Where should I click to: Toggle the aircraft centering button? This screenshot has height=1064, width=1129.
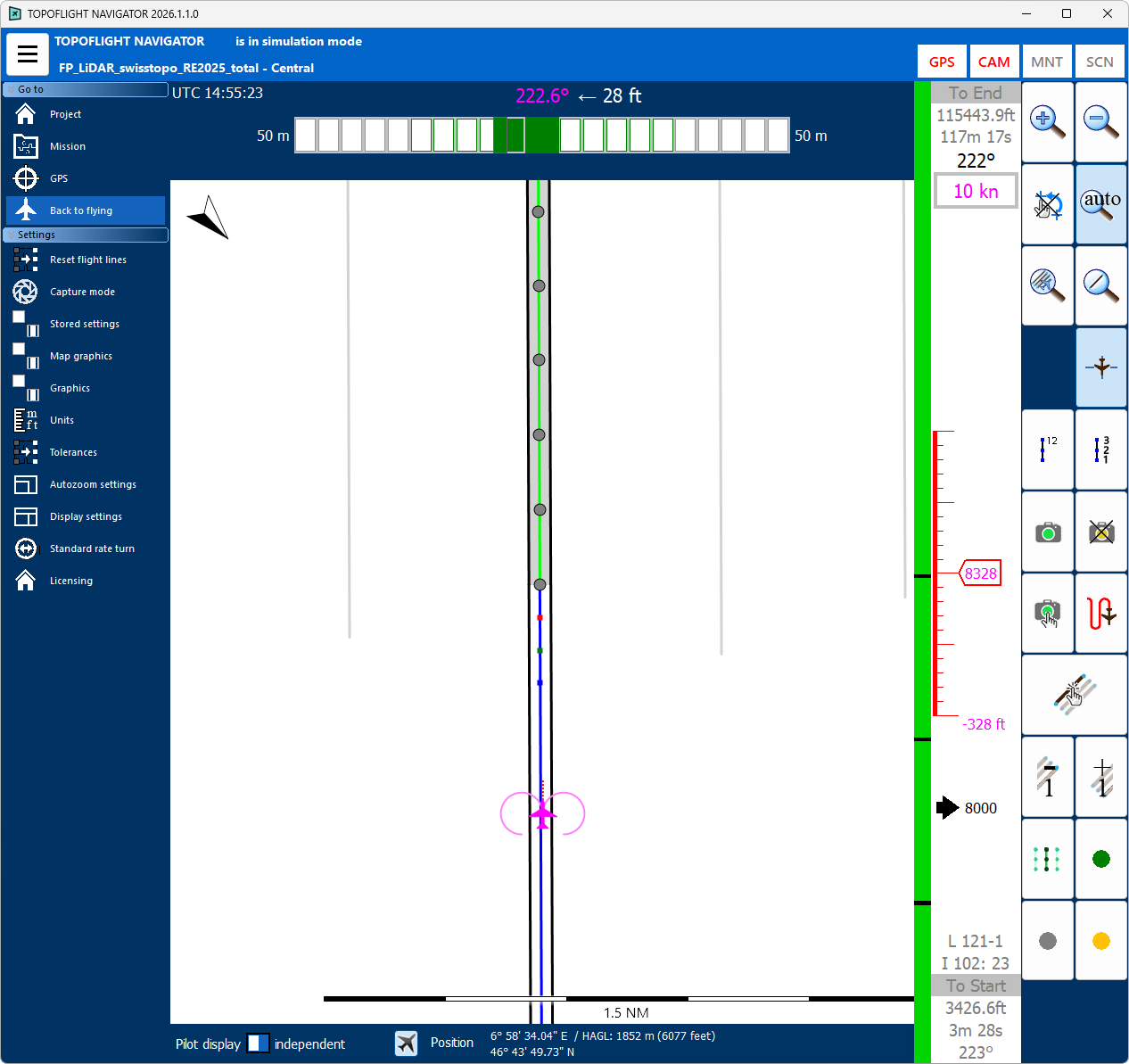1101,367
